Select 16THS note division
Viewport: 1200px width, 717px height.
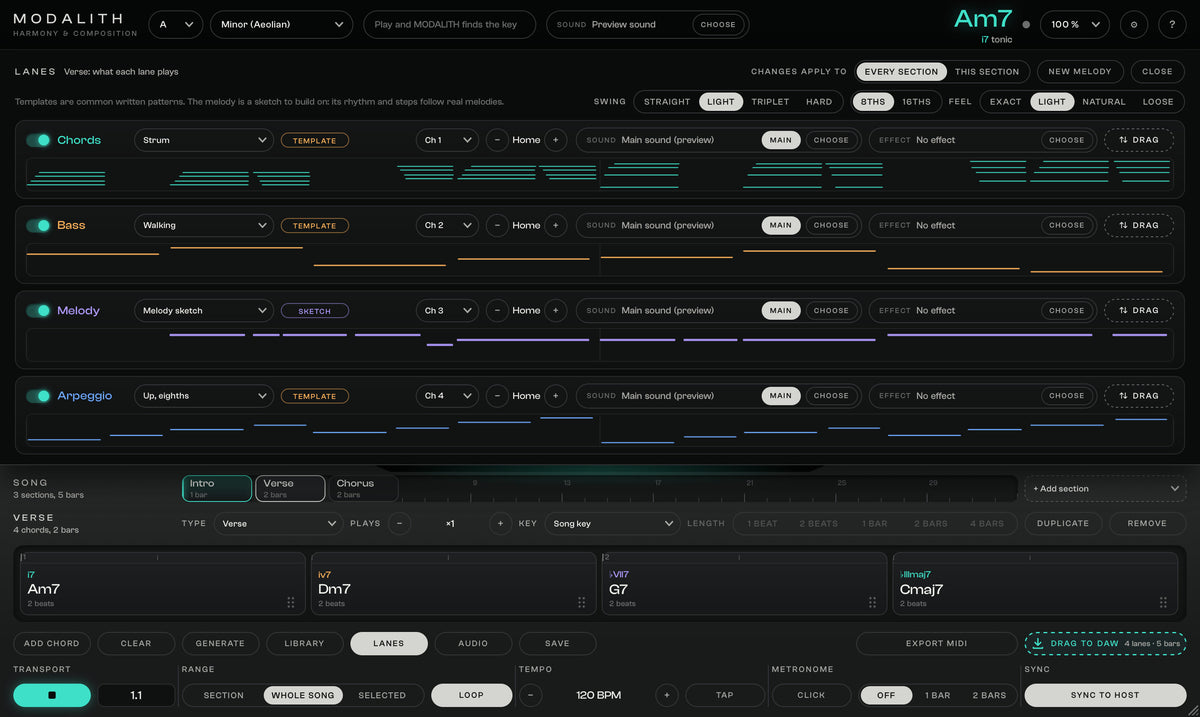(x=916, y=102)
